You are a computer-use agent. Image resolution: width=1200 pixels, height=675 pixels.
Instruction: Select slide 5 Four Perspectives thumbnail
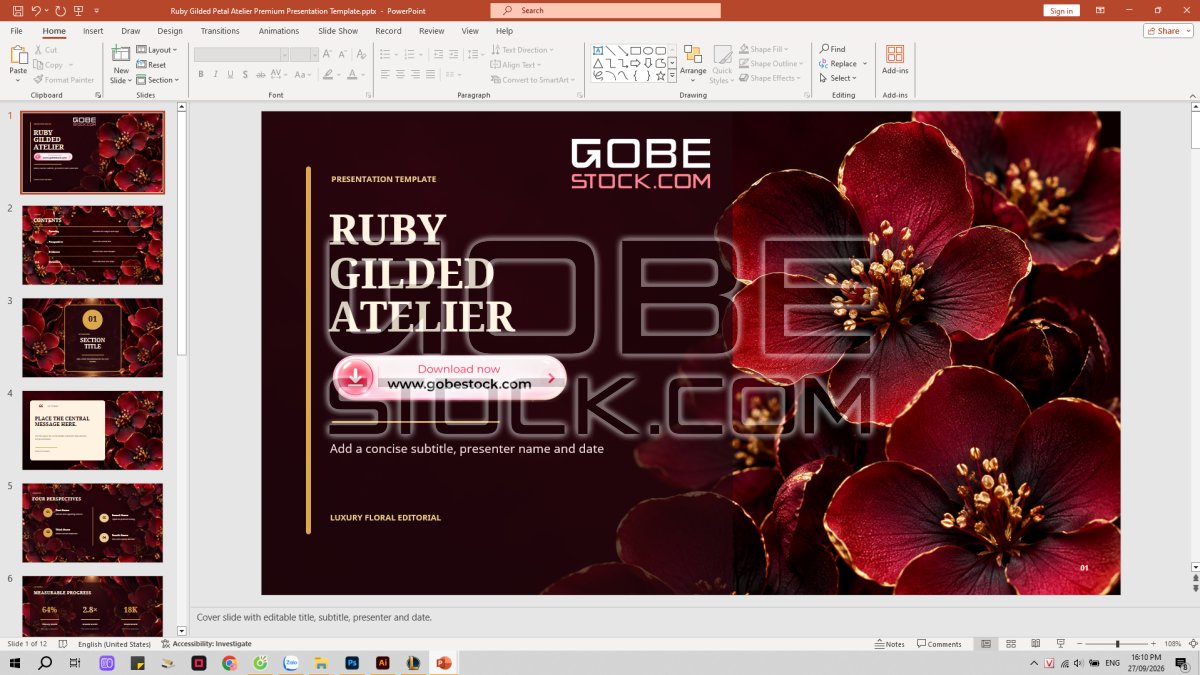click(92, 523)
